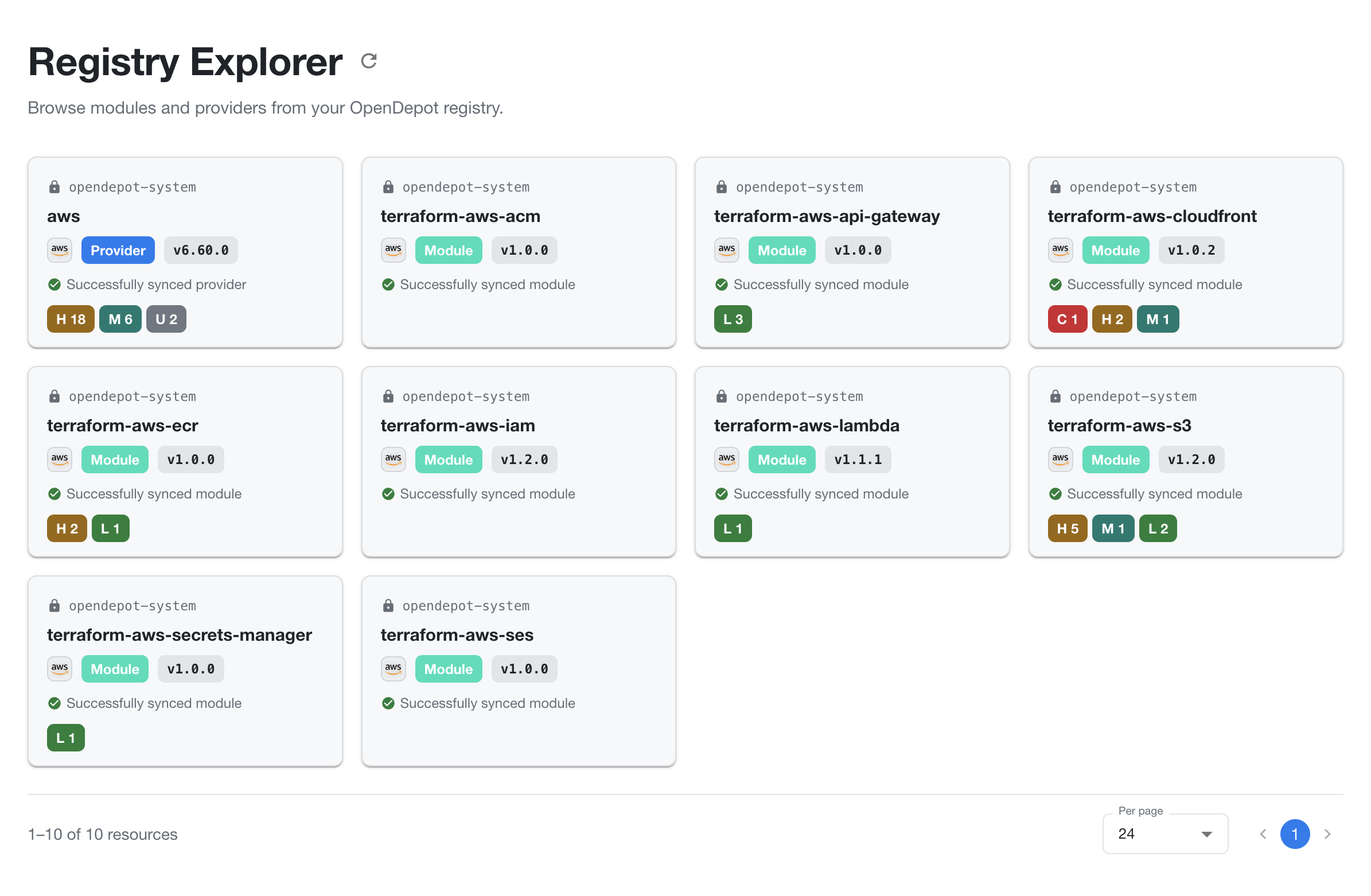Click the refresh icon beside Registry Explorer

coord(369,61)
